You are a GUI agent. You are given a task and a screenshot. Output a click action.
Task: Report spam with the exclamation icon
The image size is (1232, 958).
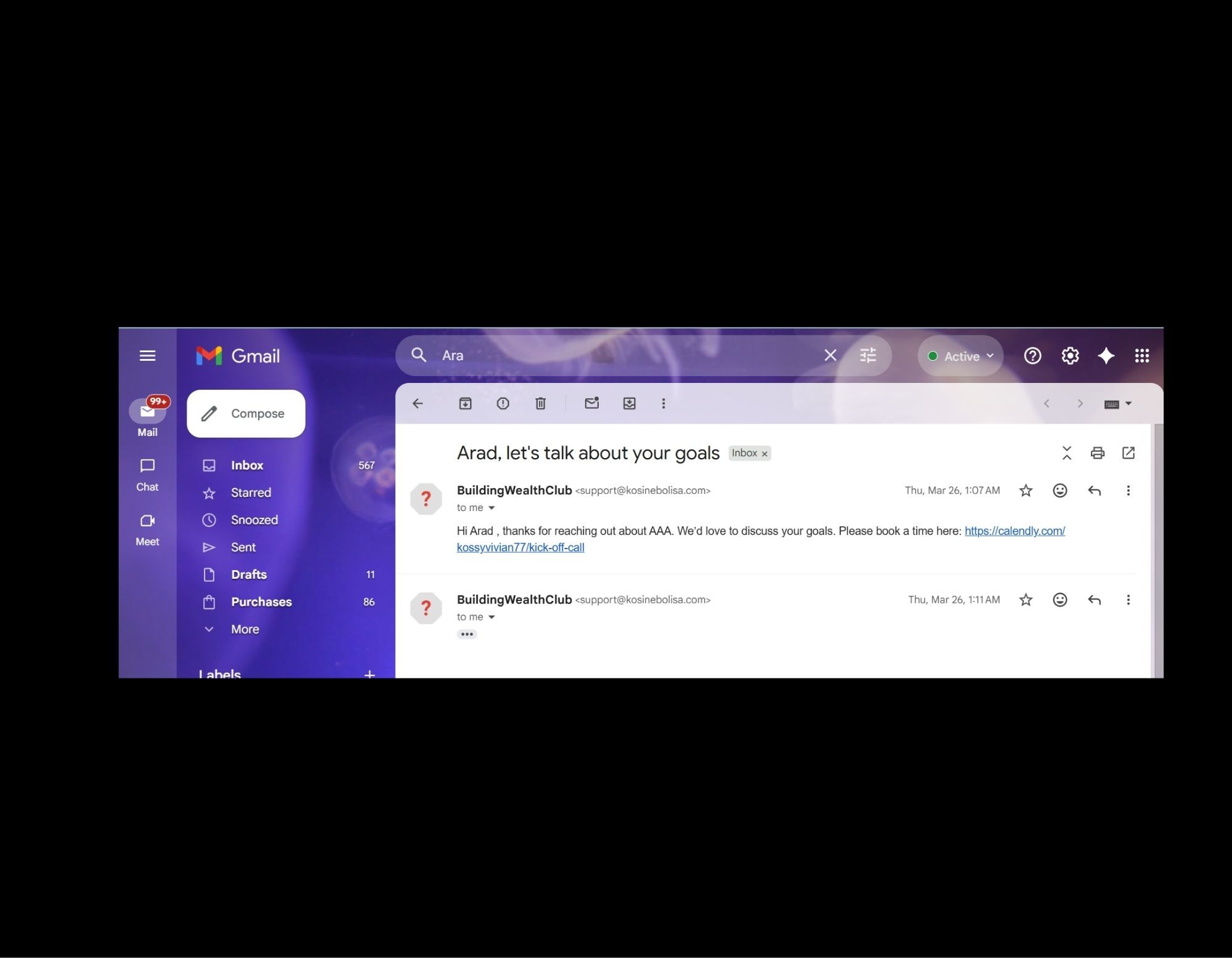503,403
